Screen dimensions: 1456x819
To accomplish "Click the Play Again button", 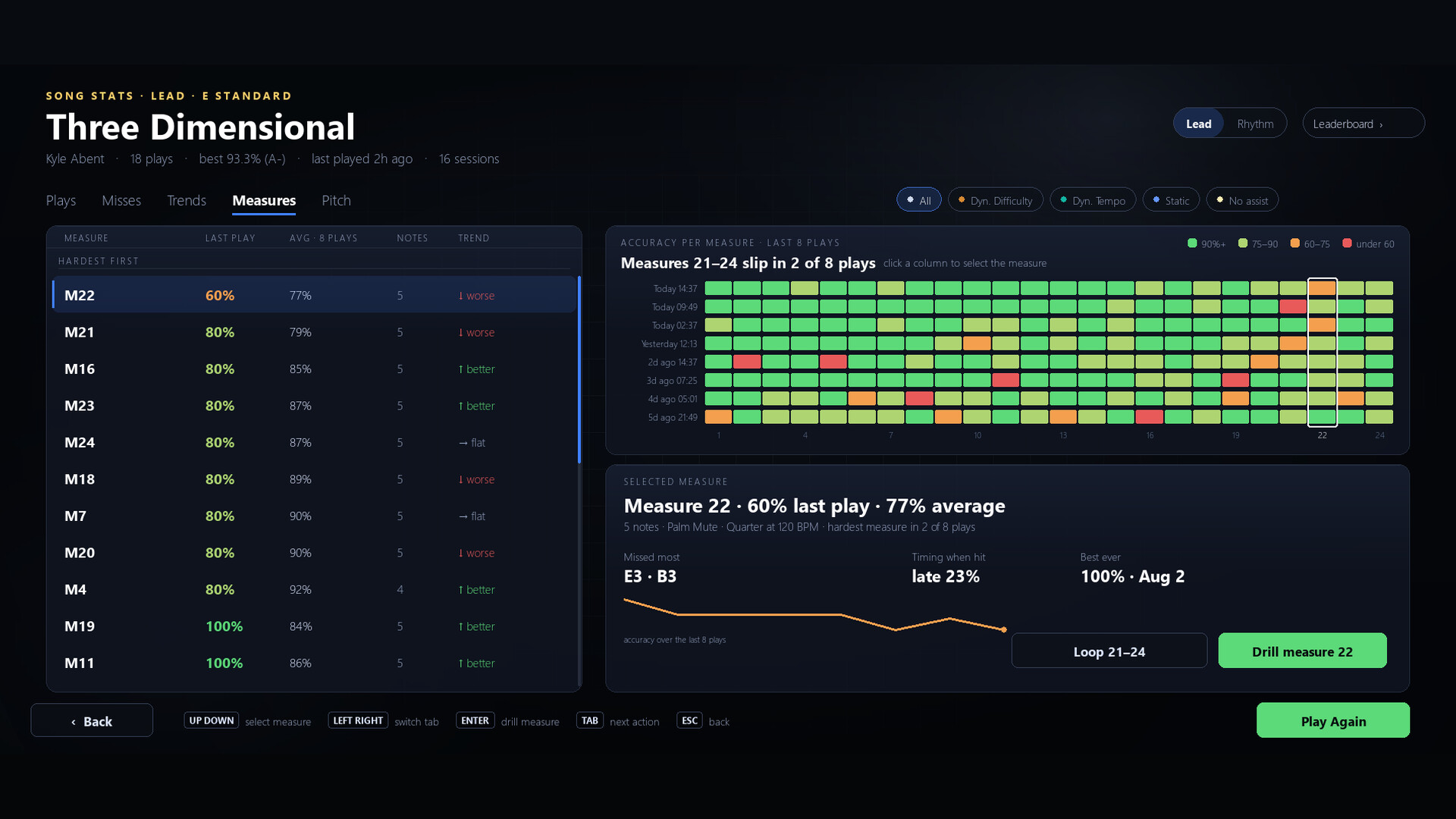I will point(1333,720).
